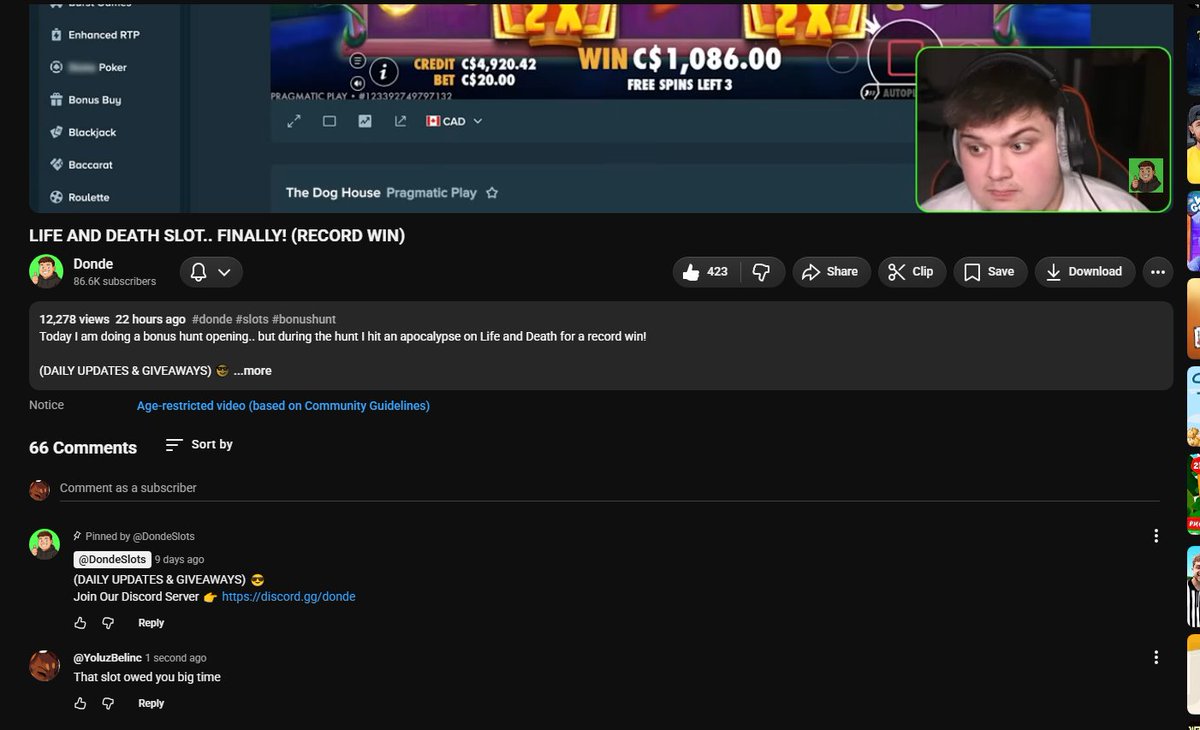The image size is (1200, 730).
Task: Open notification bell dropdown for Donde
Action: (211, 272)
